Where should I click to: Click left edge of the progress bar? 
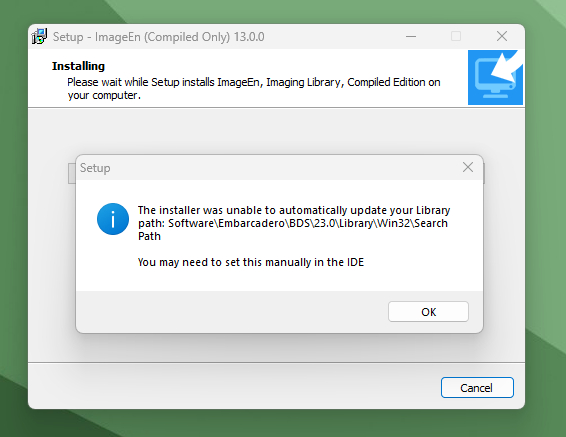pyautogui.click(x=72, y=173)
